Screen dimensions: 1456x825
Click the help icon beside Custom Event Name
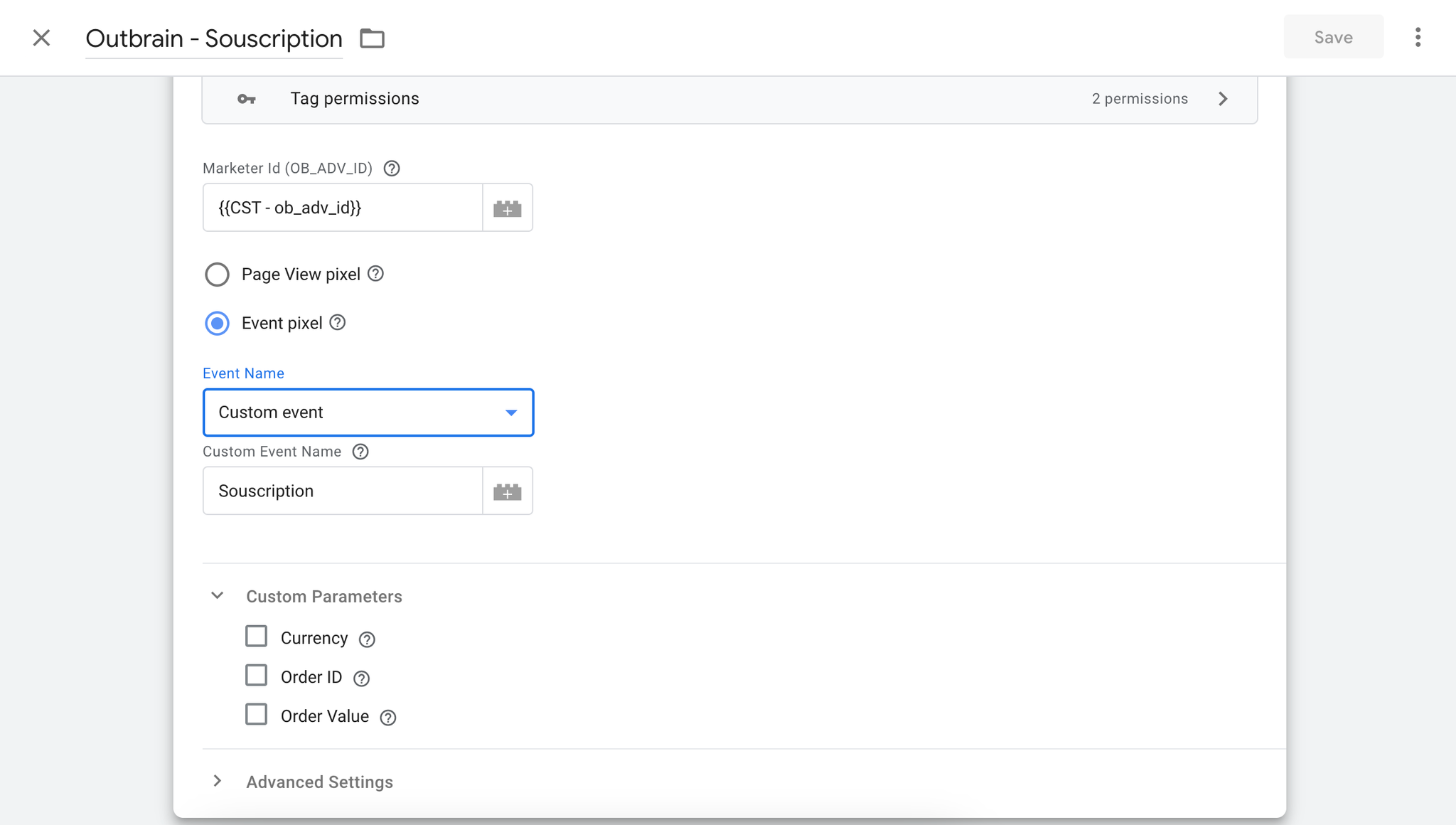point(361,452)
